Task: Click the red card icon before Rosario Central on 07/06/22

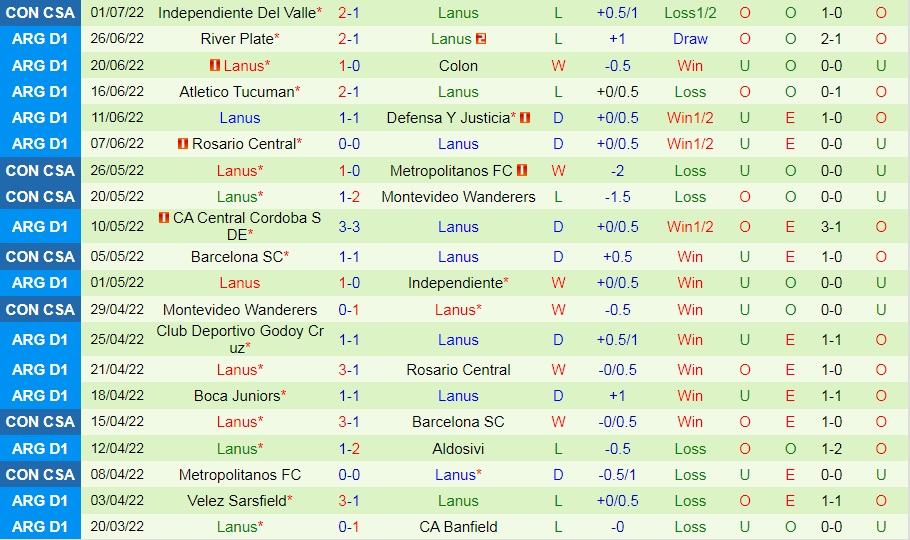Action: coord(182,143)
